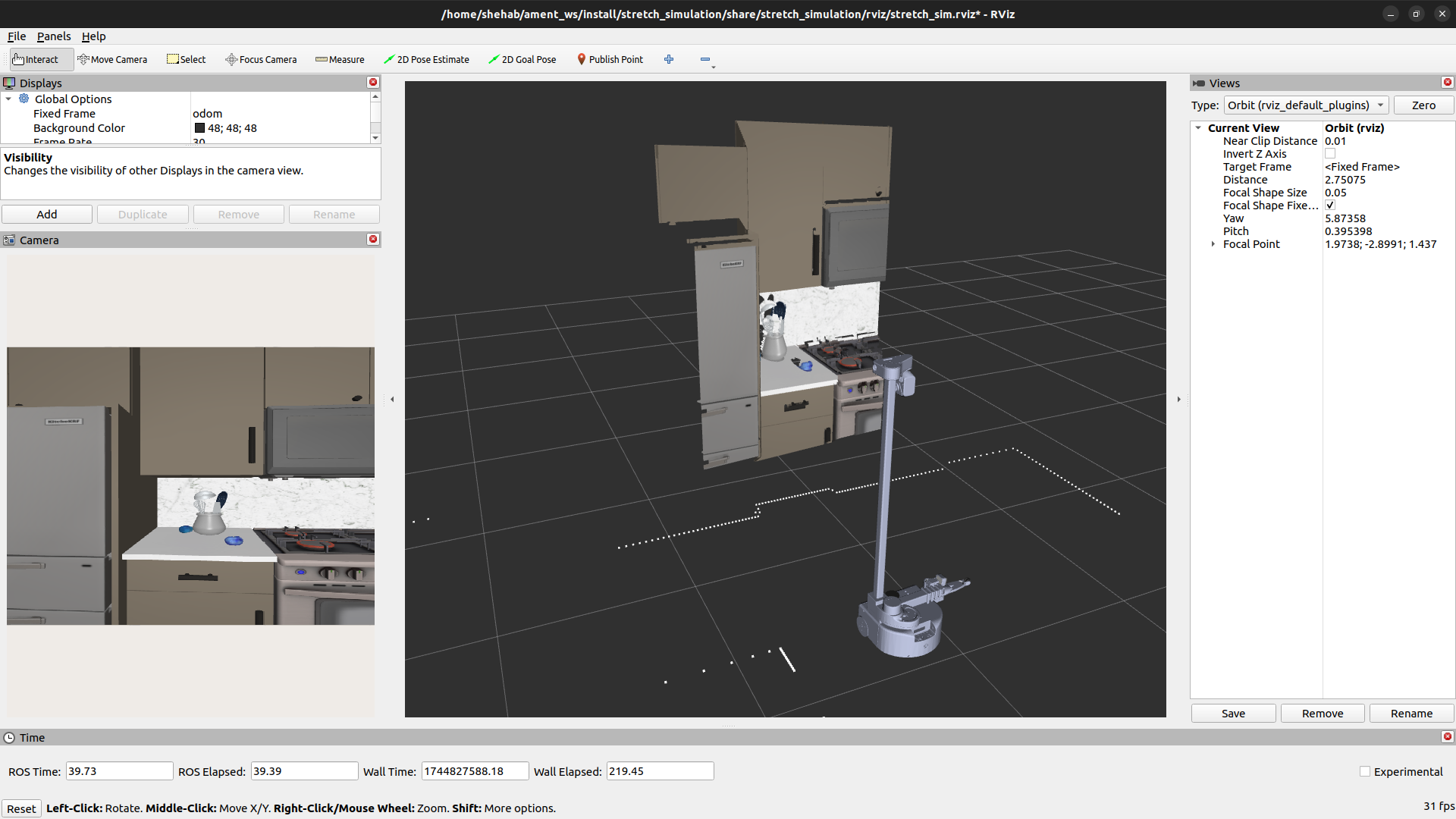Enable the Invert Z Axis checkbox
The width and height of the screenshot is (1456, 819).
[x=1330, y=154]
